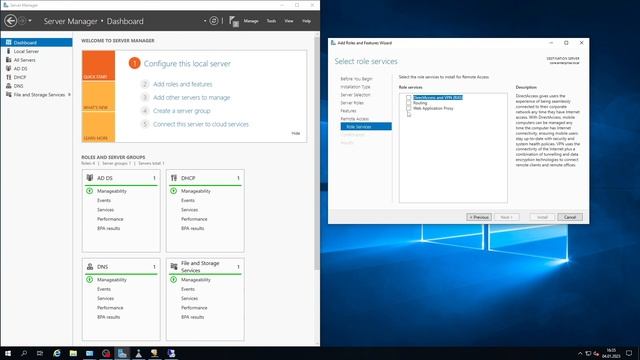
Task: Click the AD DS tile title icon
Action: point(90,178)
